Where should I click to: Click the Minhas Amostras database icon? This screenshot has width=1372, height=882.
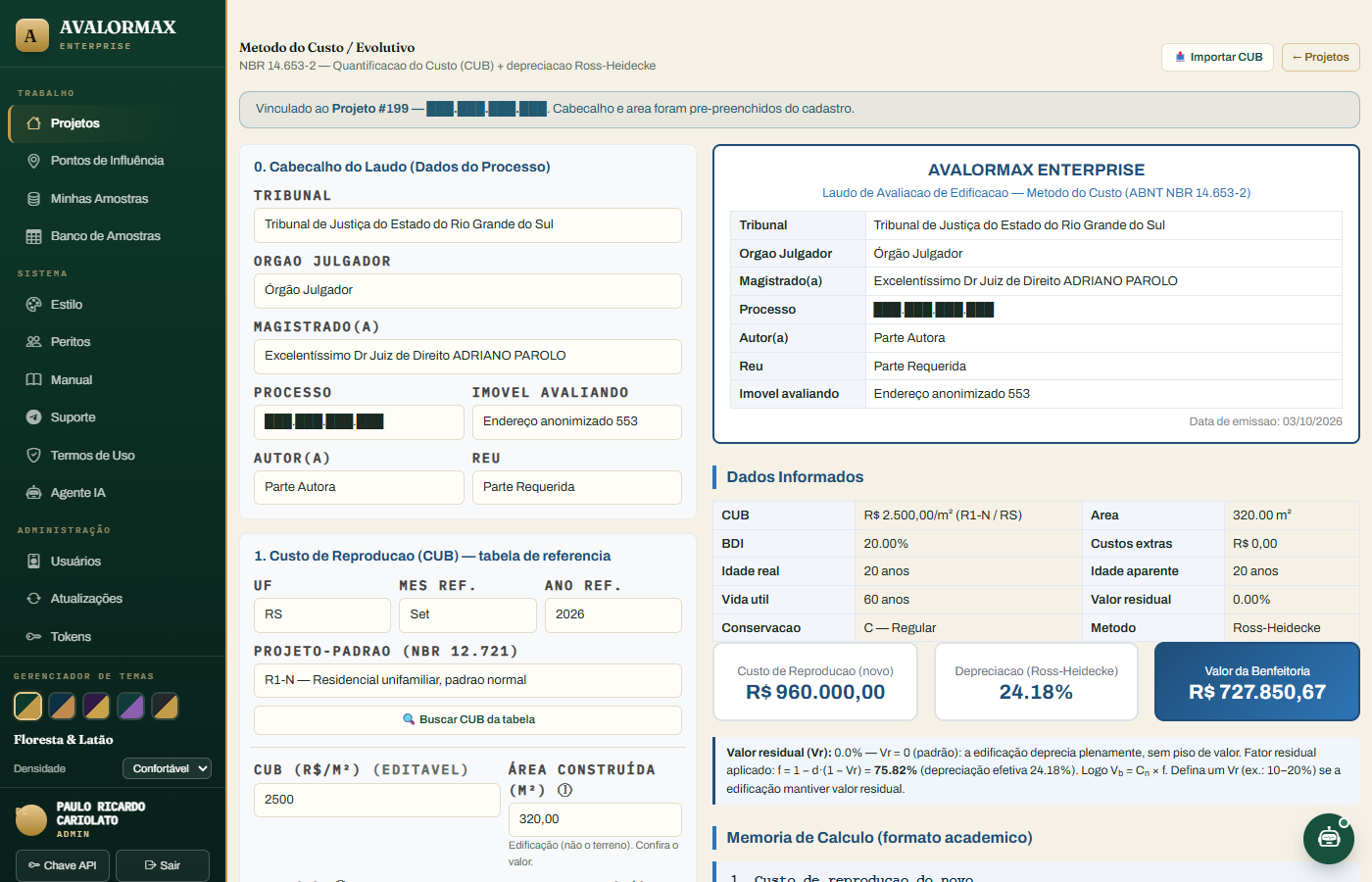33,199
